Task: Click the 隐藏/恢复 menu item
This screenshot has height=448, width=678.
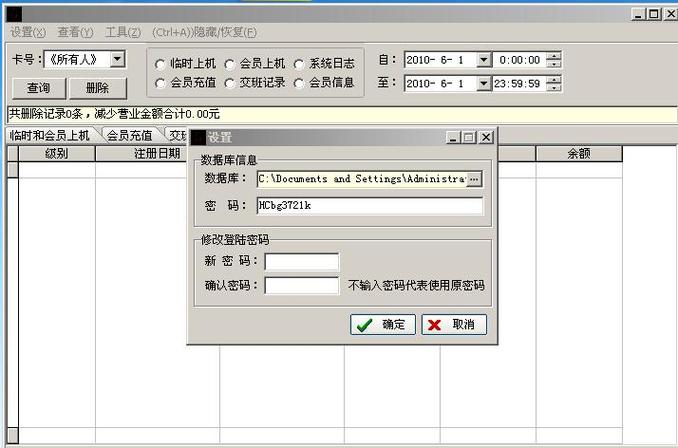Action: [x=204, y=32]
